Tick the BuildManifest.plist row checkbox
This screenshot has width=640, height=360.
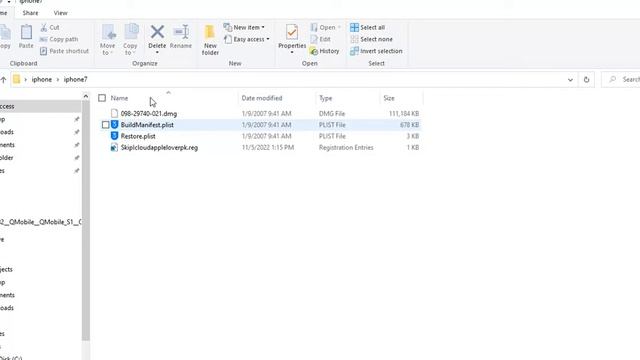tap(105, 125)
